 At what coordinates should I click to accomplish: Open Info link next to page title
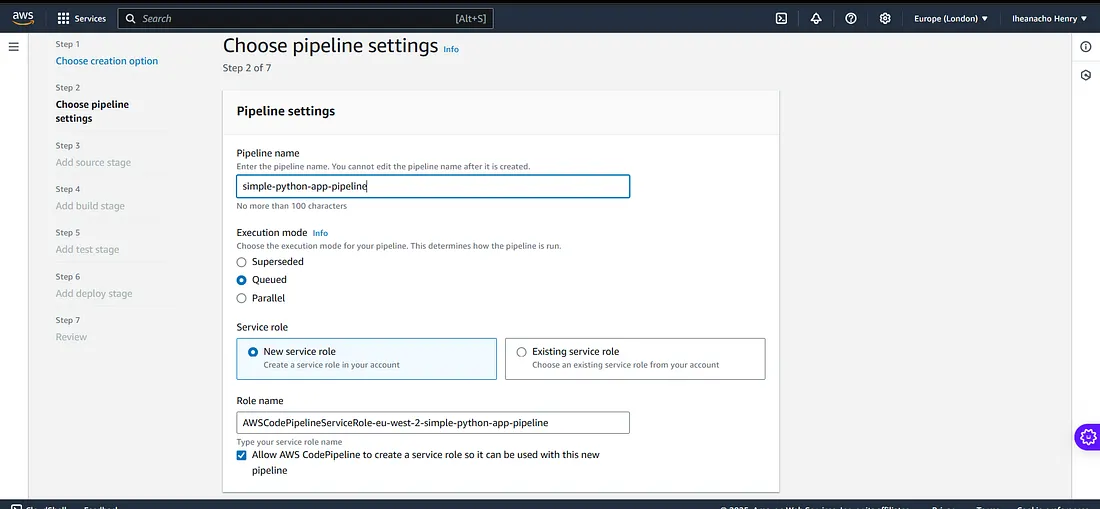coord(451,49)
